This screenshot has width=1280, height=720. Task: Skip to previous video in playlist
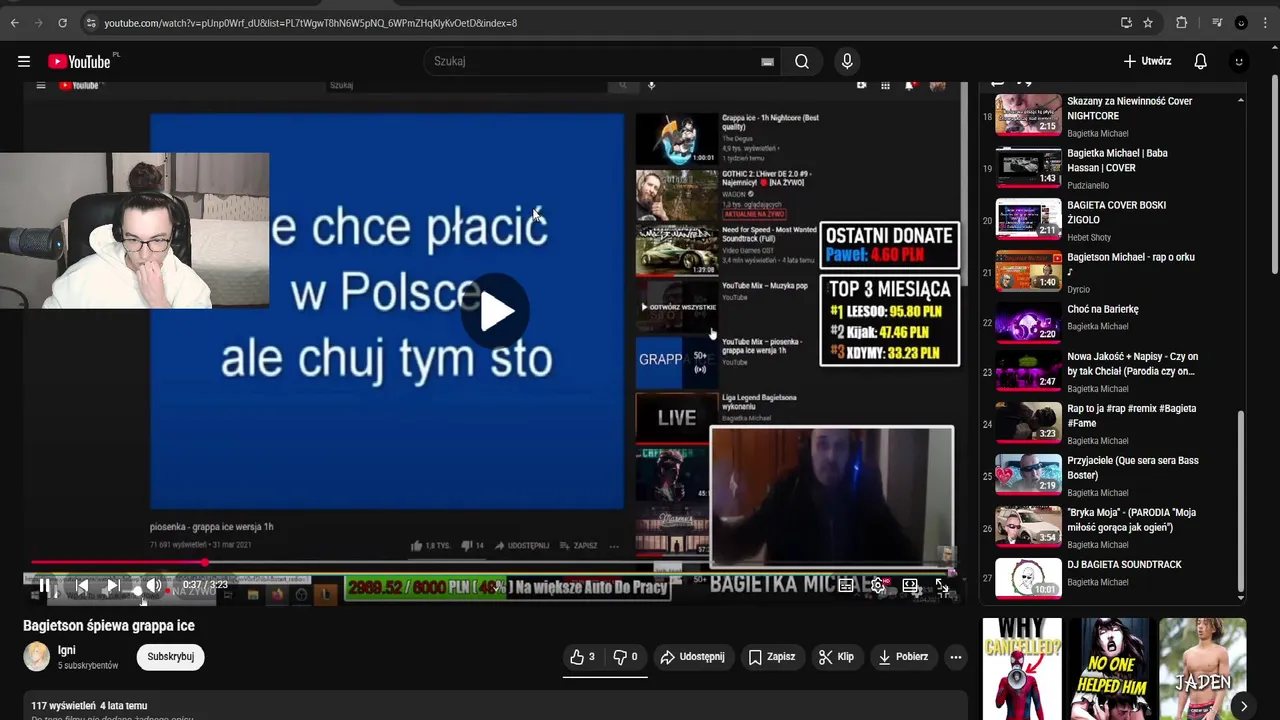tap(82, 585)
